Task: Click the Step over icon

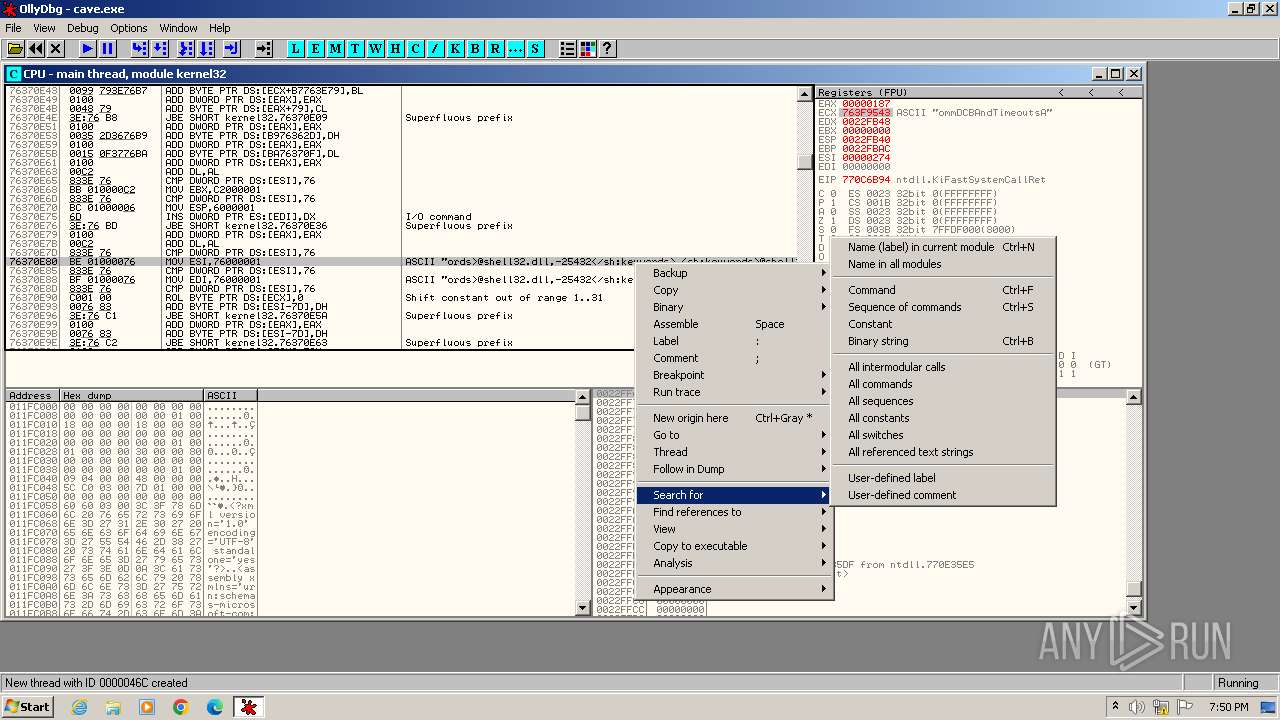Action: tap(160, 48)
